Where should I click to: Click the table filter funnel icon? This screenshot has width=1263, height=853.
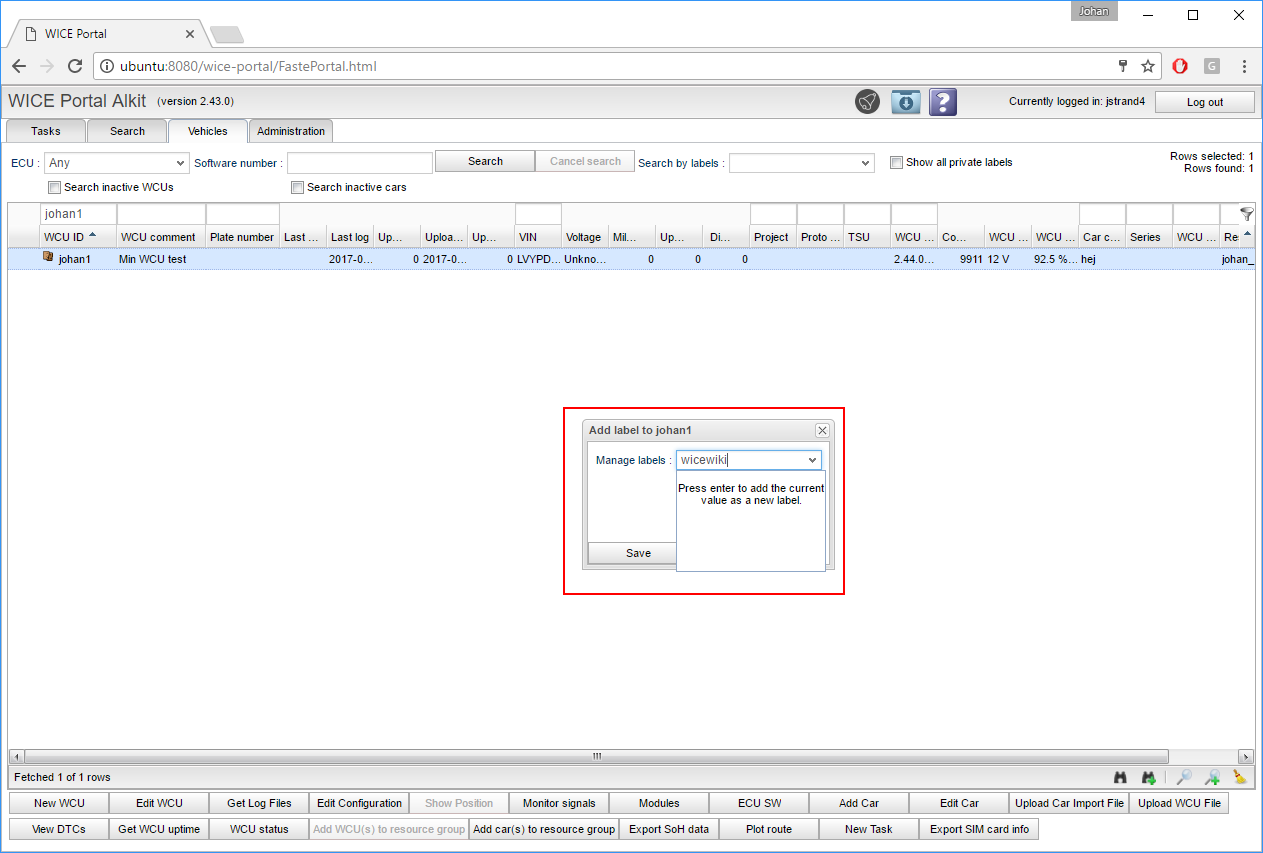pyautogui.click(x=1246, y=214)
